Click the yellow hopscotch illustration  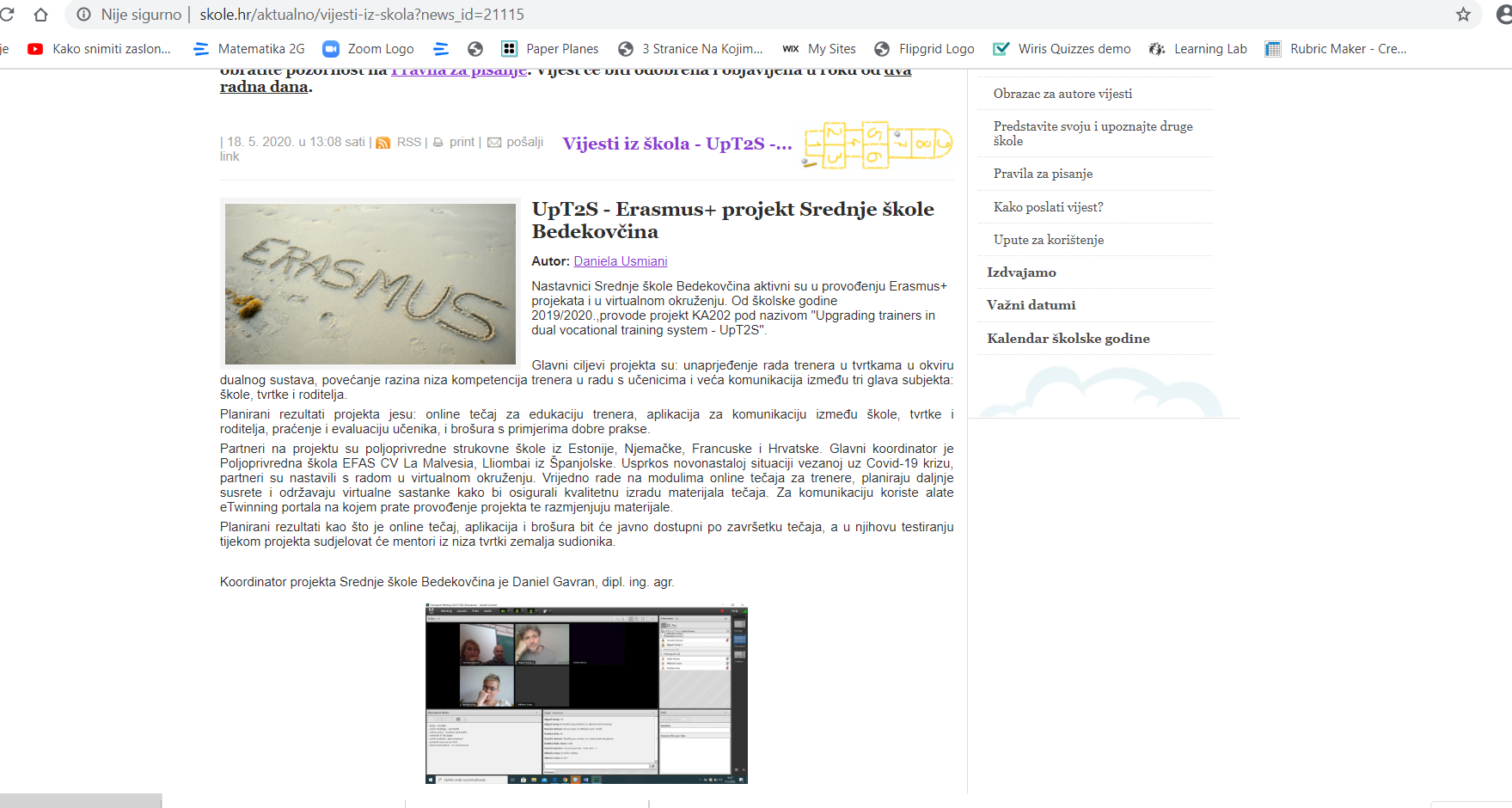tap(877, 144)
